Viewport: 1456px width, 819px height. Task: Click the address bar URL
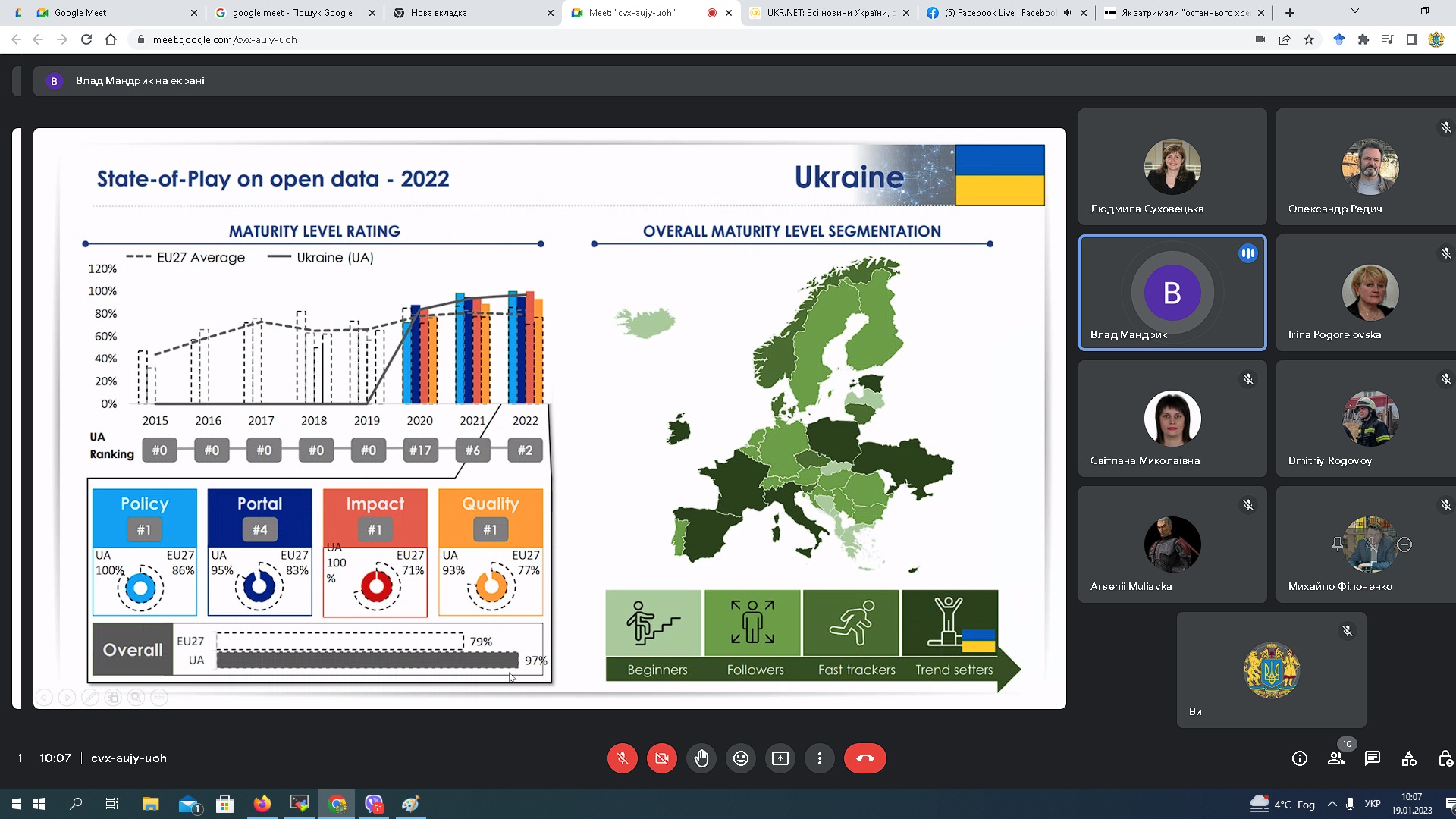(x=224, y=39)
